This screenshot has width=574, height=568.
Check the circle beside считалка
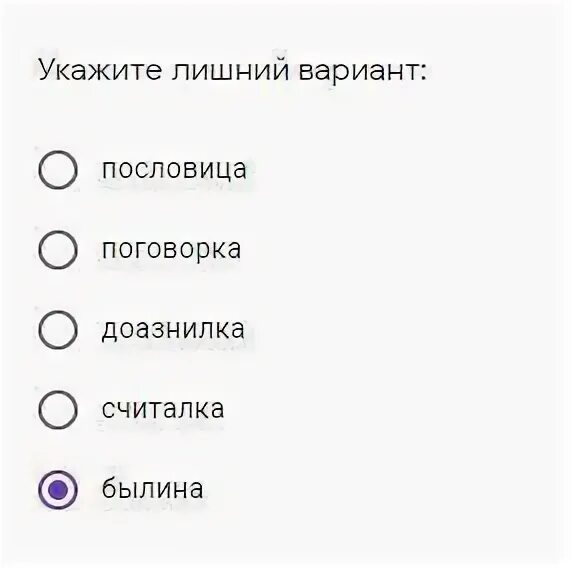click(58, 409)
